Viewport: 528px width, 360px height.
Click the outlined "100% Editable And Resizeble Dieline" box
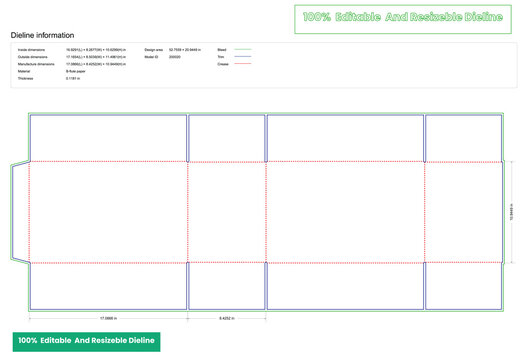pos(403,19)
